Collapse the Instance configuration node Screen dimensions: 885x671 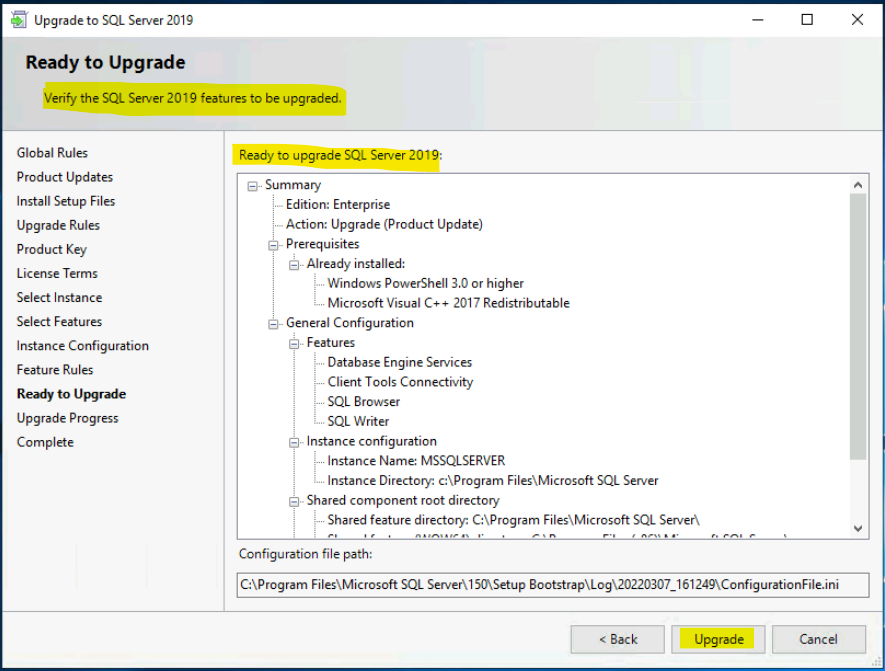(x=294, y=442)
